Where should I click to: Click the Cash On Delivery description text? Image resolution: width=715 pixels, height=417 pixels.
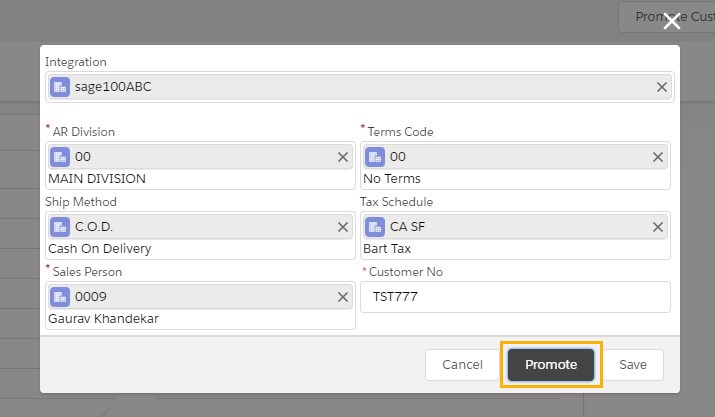pyautogui.click(x=100, y=249)
